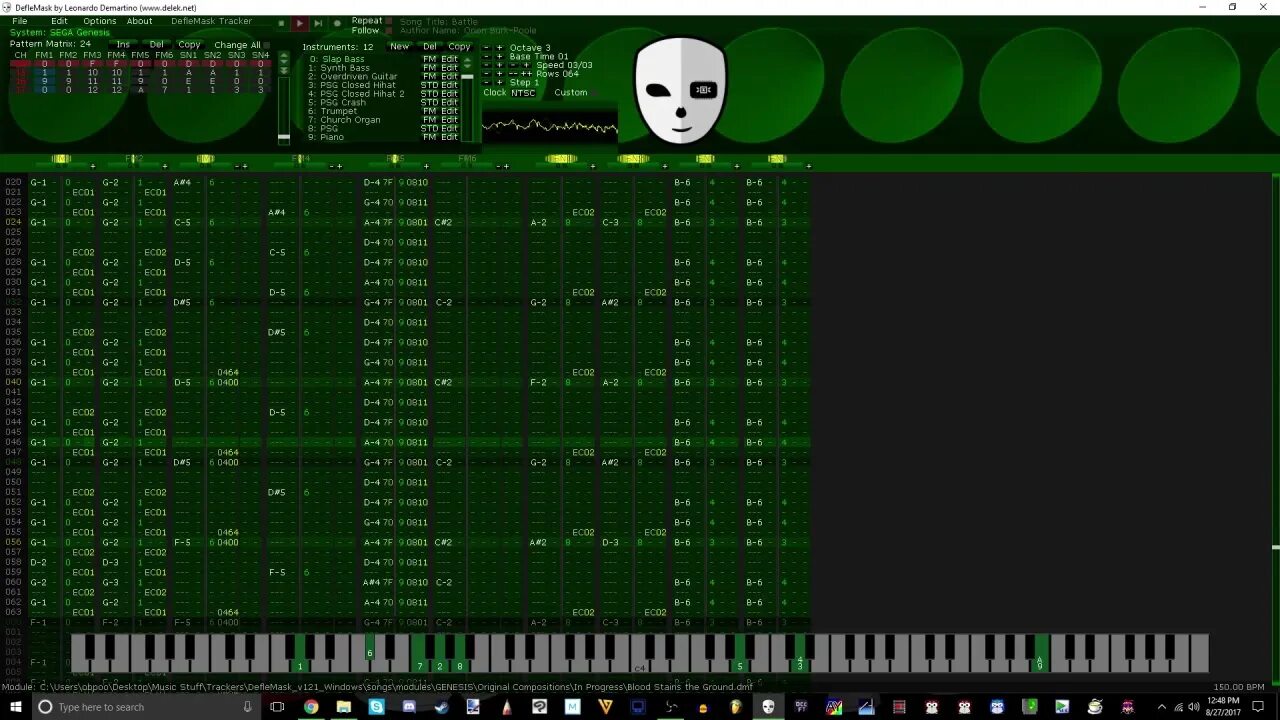The width and height of the screenshot is (1280, 720).
Task: Open the Options menu
Action: coord(100,21)
